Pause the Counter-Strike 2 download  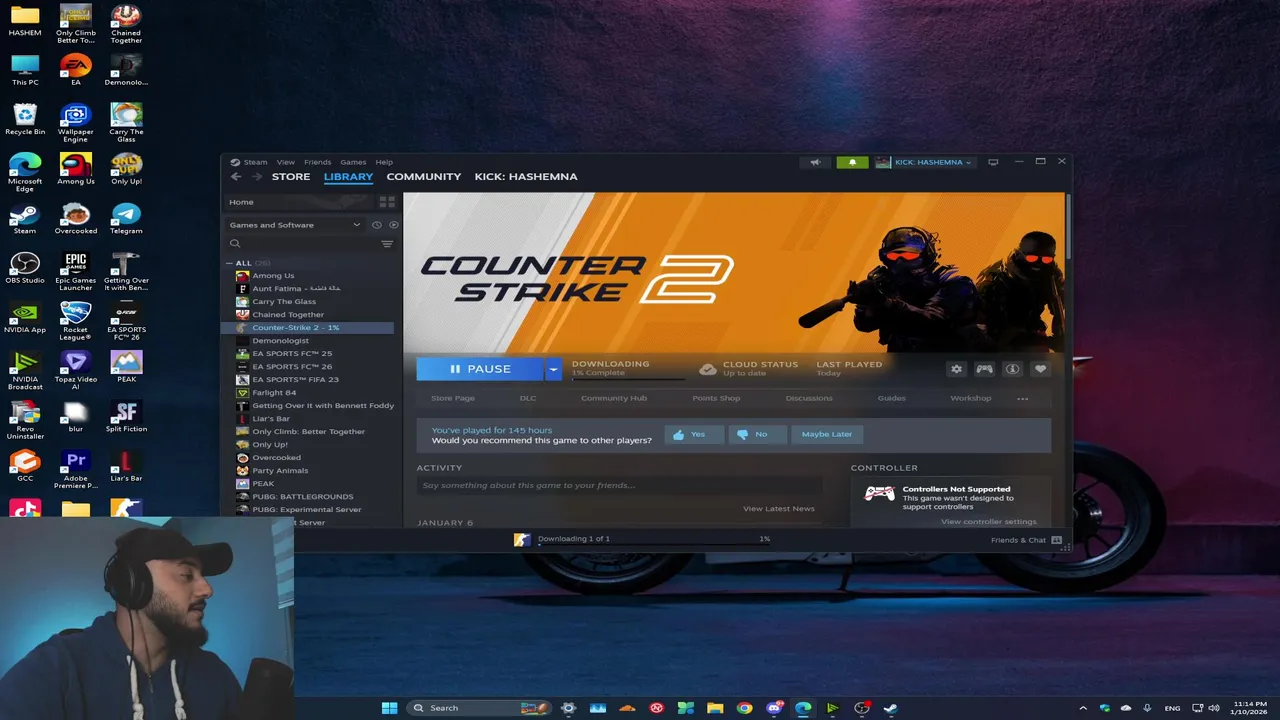480,369
